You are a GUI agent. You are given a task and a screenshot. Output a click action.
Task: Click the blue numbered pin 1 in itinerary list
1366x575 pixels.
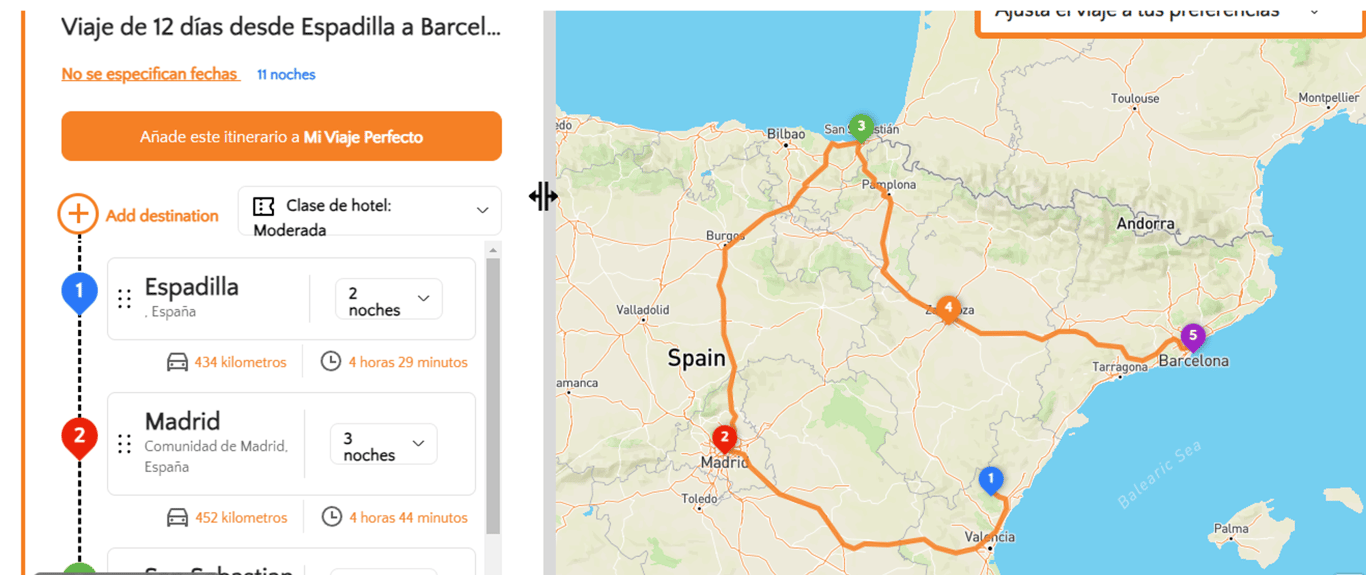click(79, 294)
